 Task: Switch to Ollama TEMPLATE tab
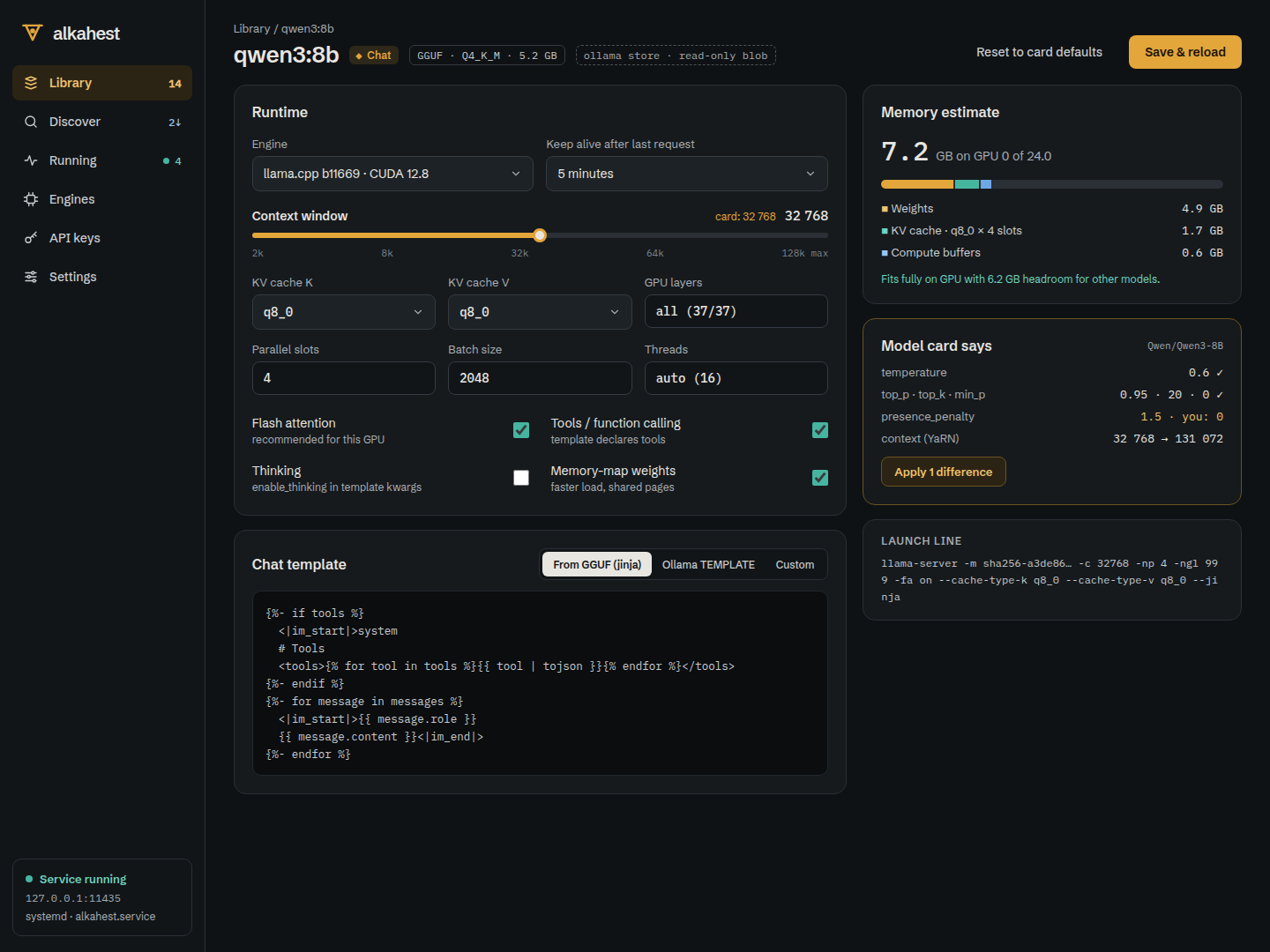[708, 565]
